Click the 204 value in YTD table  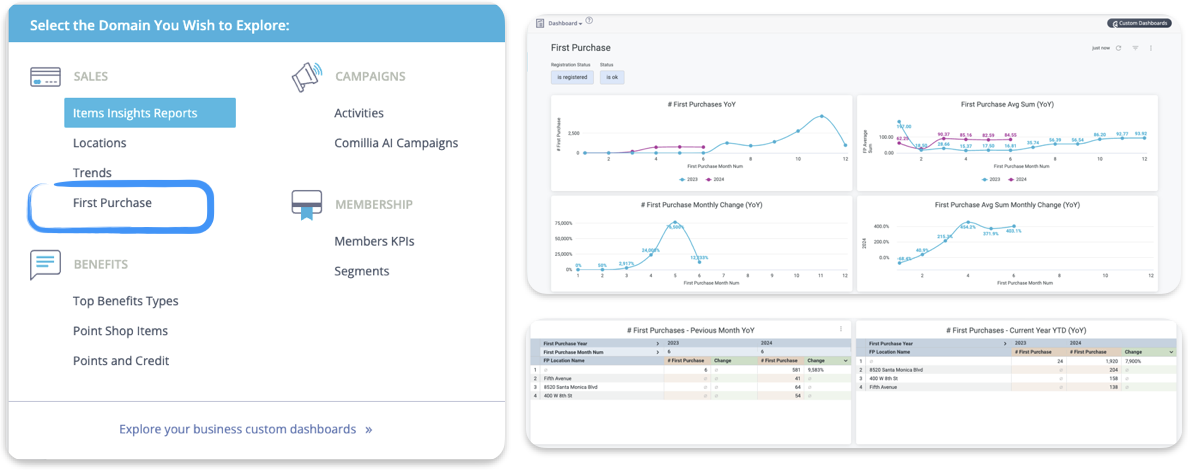(x=1114, y=370)
